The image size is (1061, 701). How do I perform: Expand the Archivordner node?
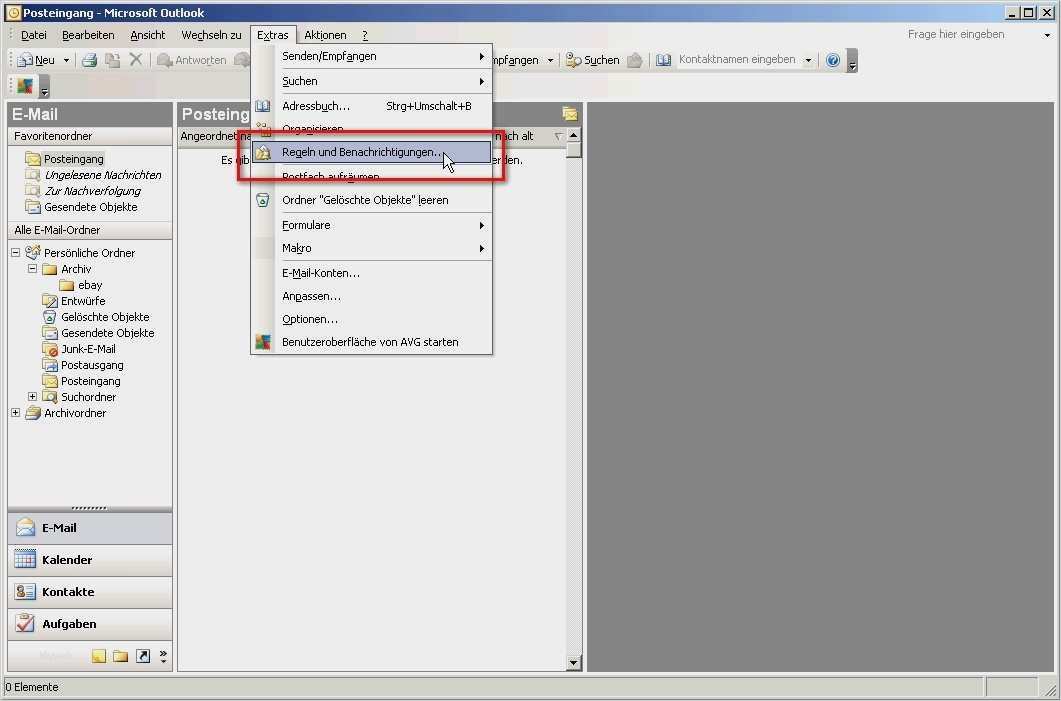click(x=16, y=413)
